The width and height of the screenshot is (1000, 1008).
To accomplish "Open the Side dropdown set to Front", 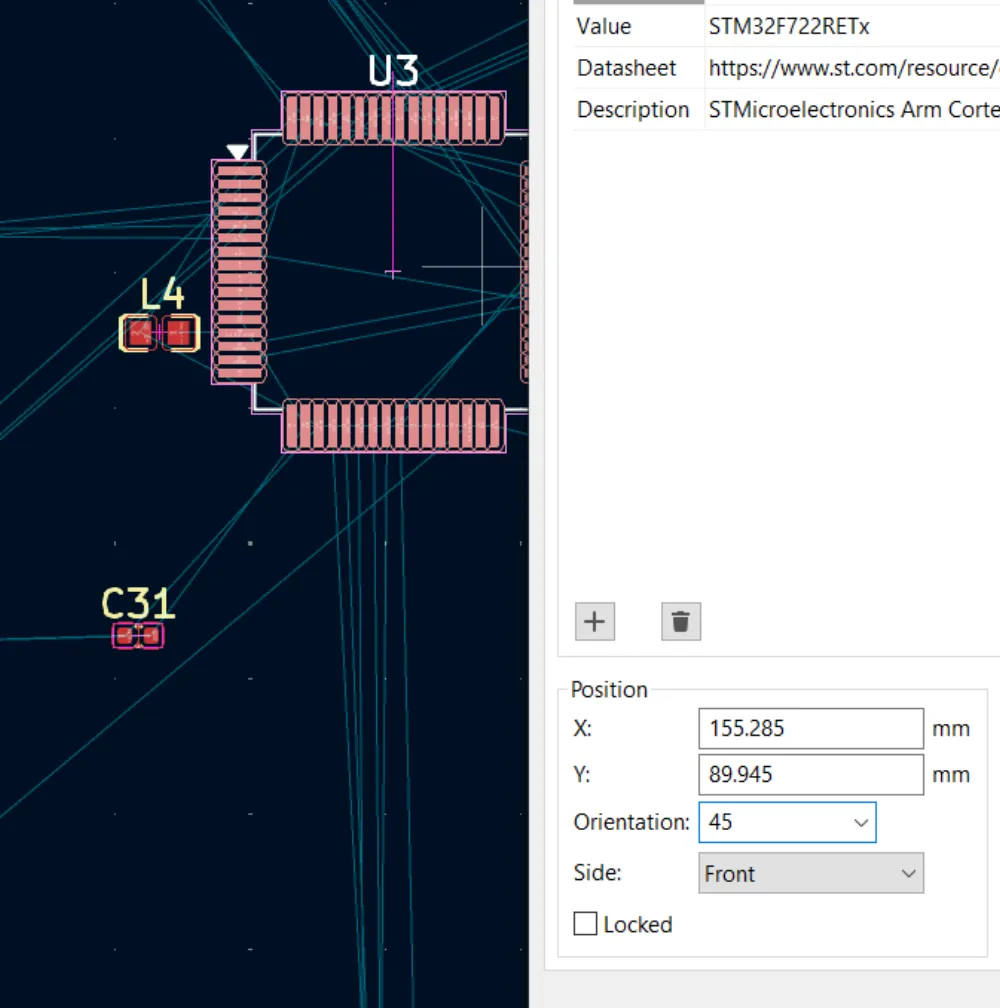I will 810,873.
